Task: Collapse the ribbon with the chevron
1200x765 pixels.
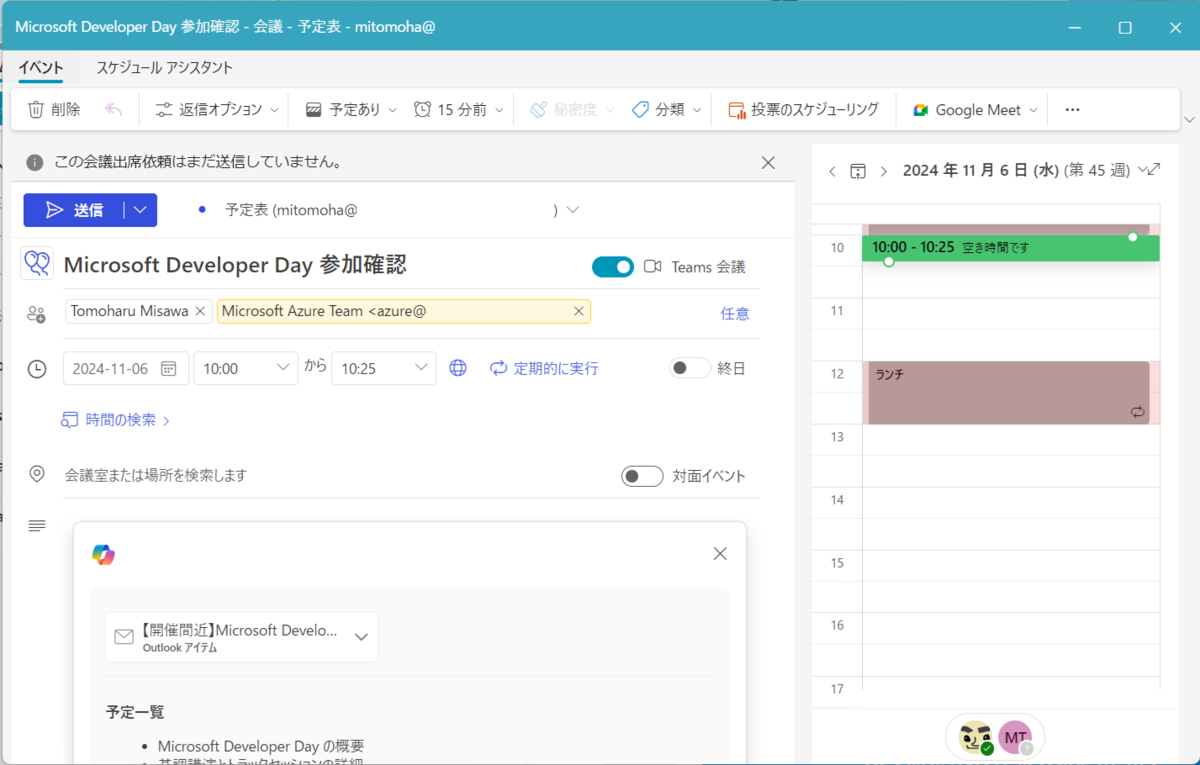Action: point(1189,119)
